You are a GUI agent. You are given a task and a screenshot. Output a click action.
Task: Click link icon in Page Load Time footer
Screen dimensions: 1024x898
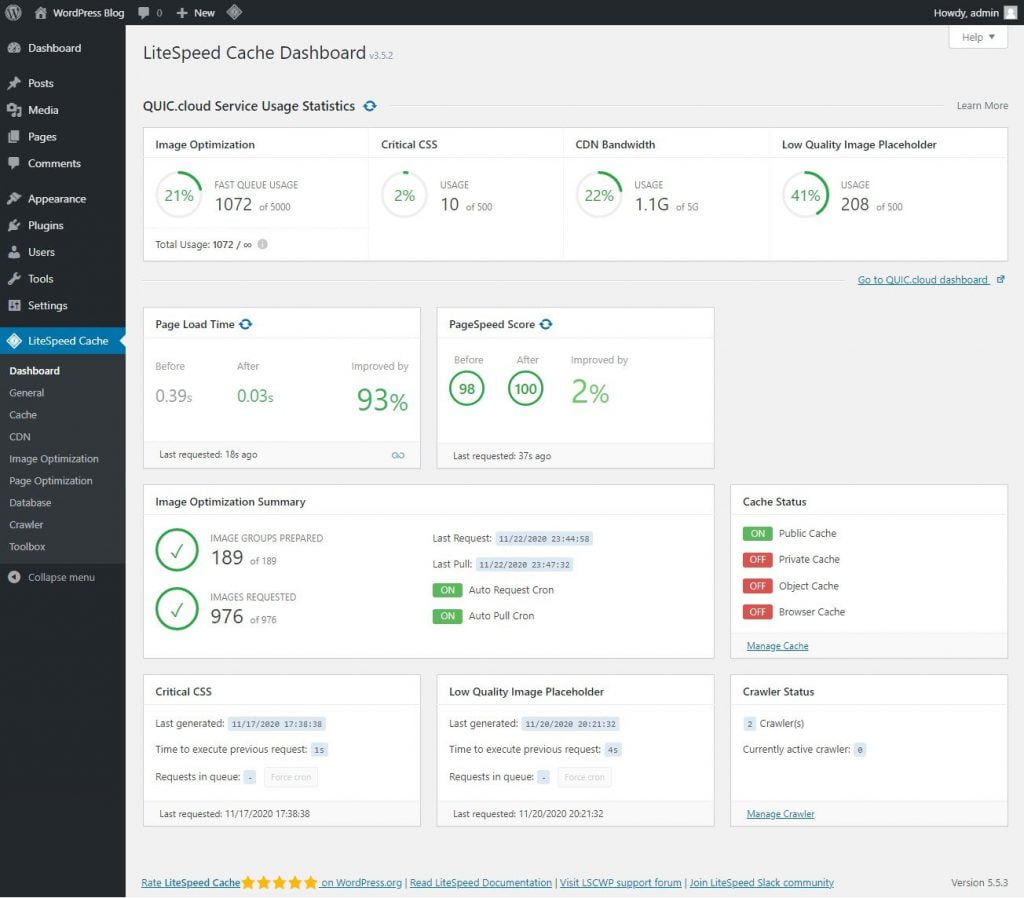398,455
